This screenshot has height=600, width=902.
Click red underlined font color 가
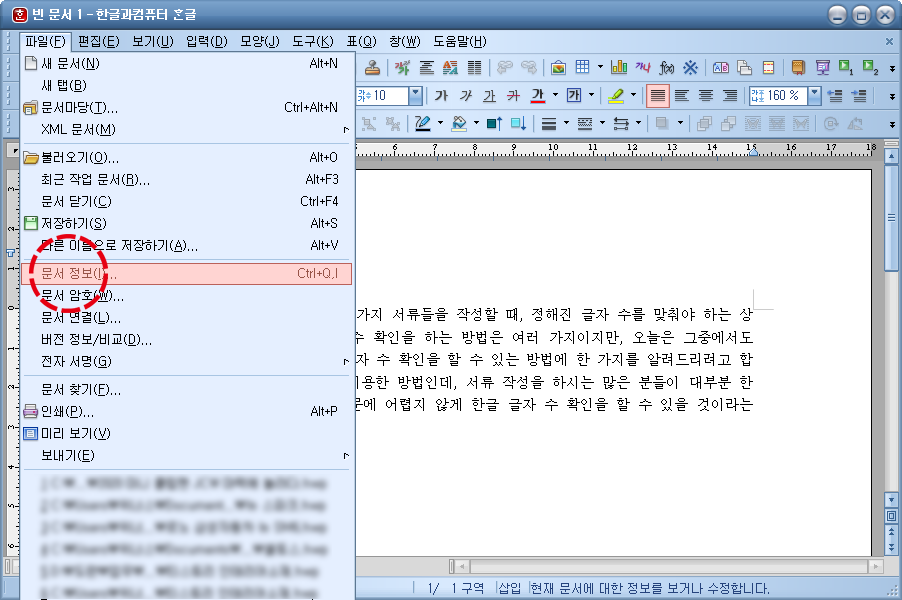(538, 95)
